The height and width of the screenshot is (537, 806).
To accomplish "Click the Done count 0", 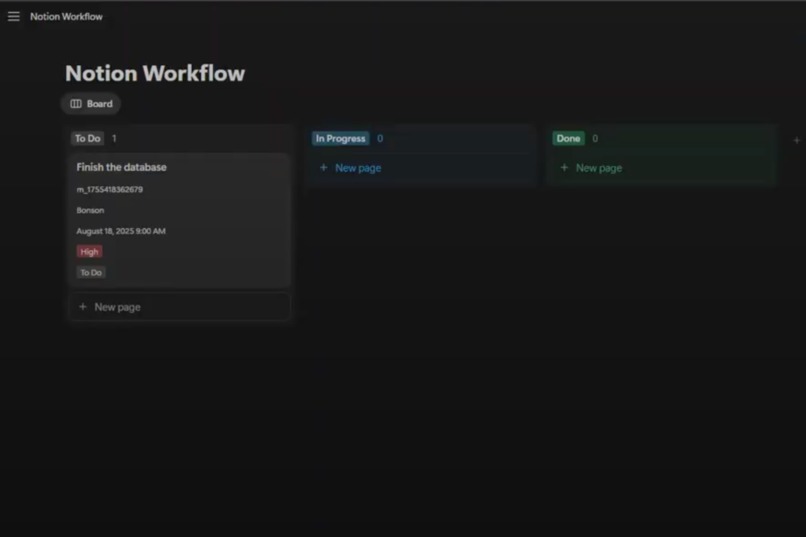I will tap(595, 138).
